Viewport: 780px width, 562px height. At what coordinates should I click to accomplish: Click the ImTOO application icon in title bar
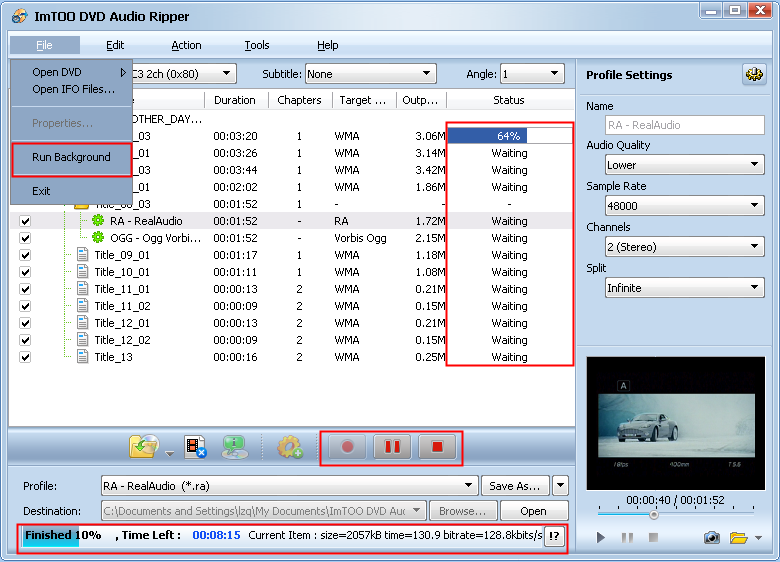[20, 16]
